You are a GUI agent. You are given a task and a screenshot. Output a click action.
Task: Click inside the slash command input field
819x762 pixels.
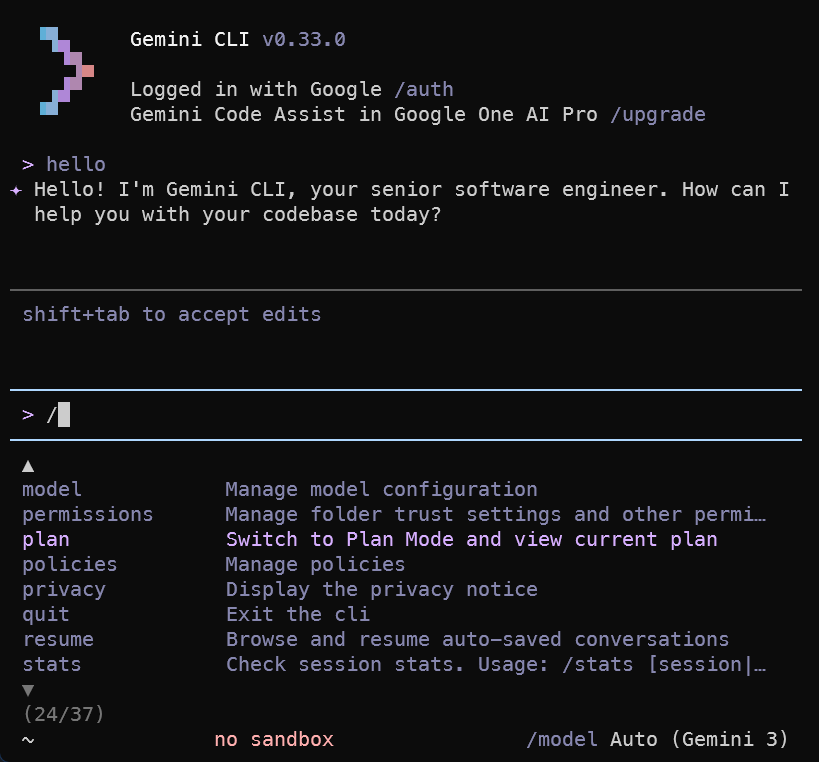coord(400,414)
